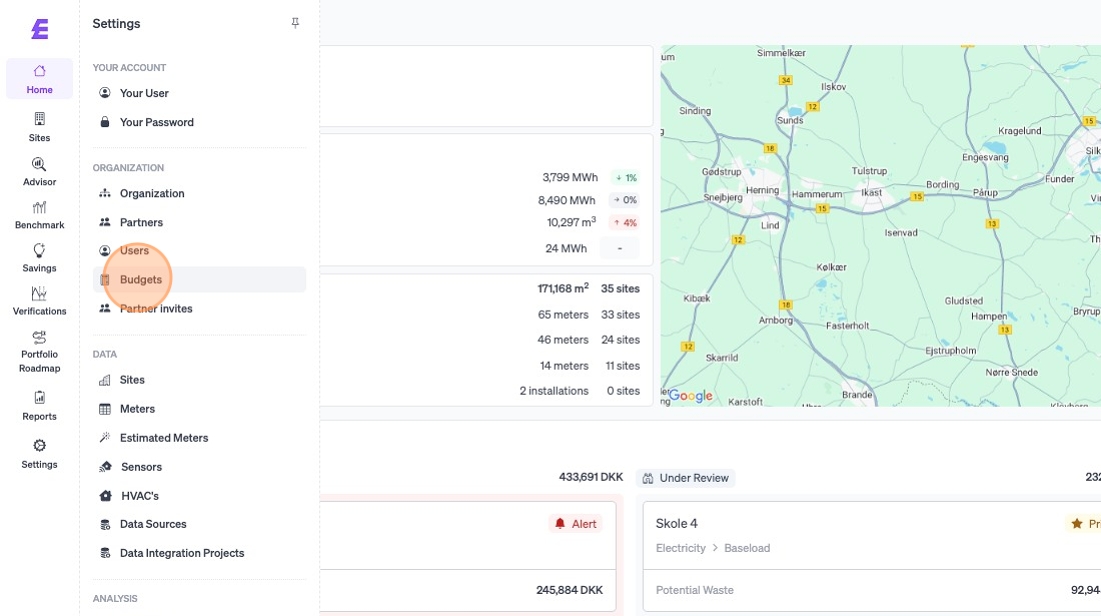This screenshot has width=1101, height=616.
Task: Click the Settings gear in the sidebar
Action: 39,454
